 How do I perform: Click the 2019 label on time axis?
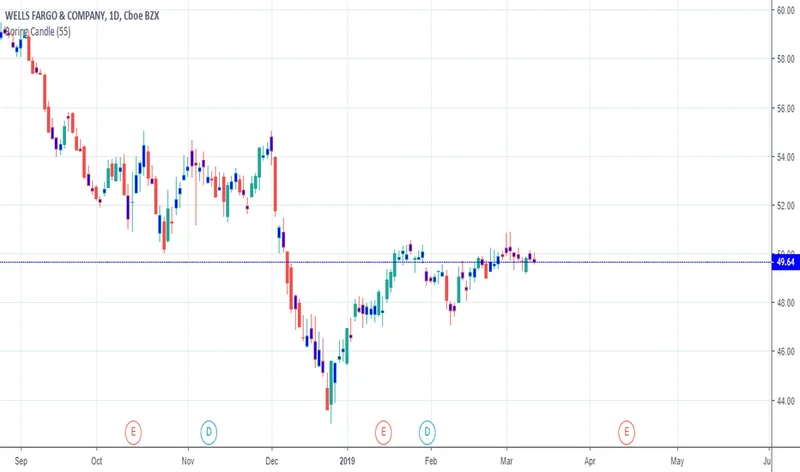pyautogui.click(x=346, y=462)
